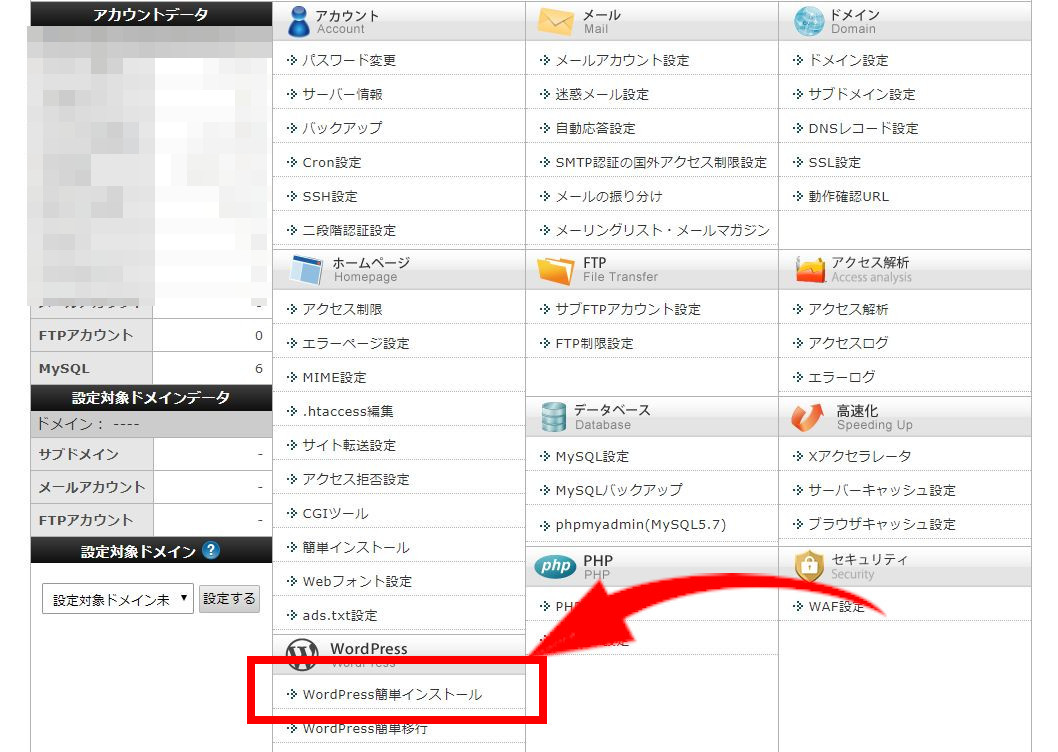The height and width of the screenshot is (752, 1058).
Task: Click the Domain globe icon
Action: click(x=809, y=21)
